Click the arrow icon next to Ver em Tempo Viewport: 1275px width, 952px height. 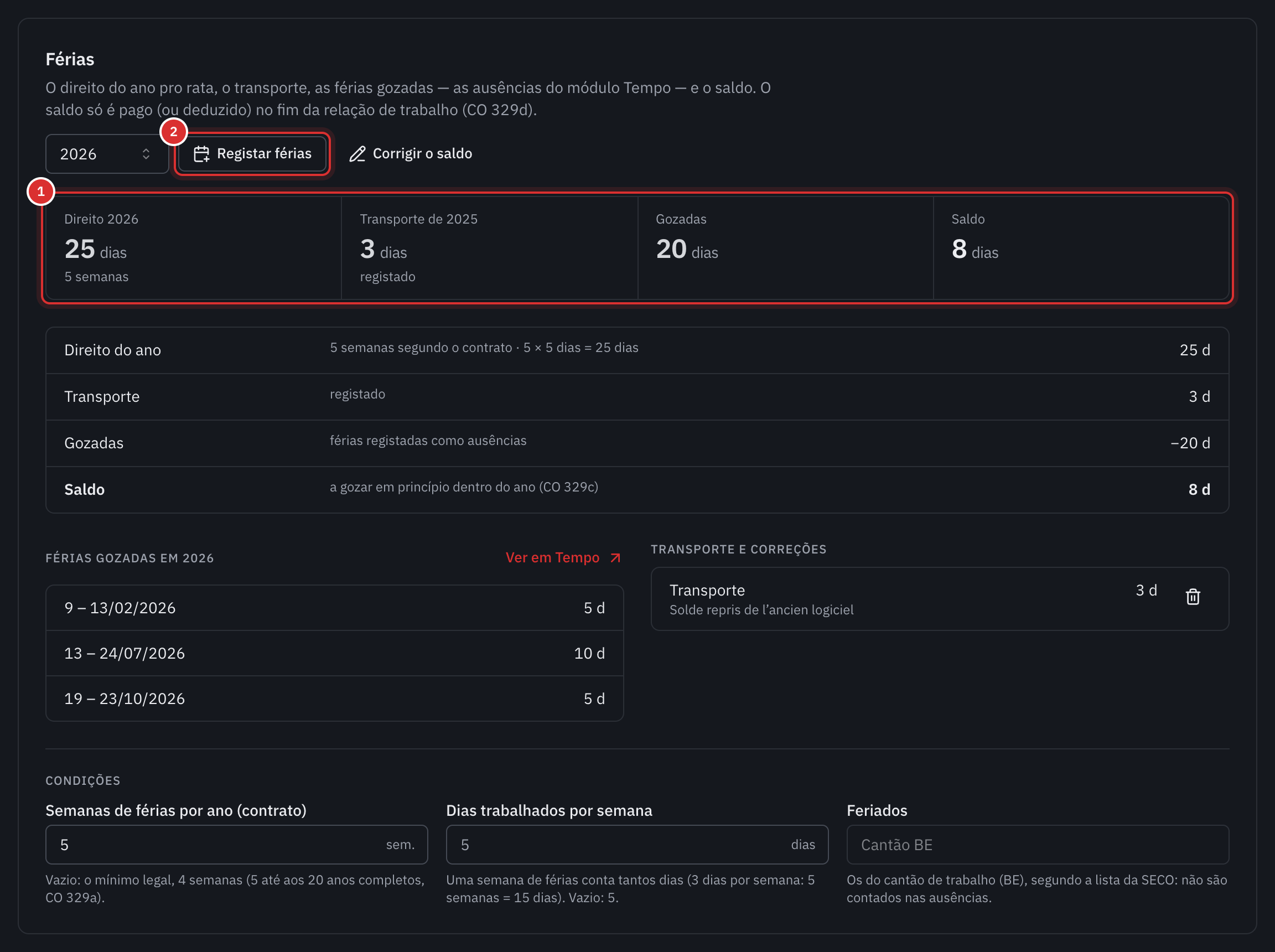pos(615,558)
